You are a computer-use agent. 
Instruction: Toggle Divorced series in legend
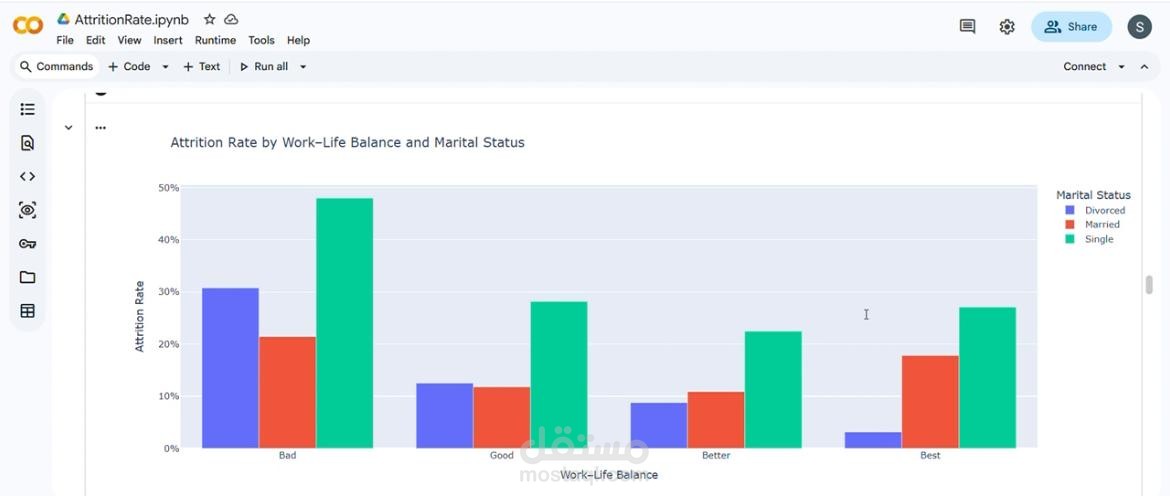click(x=1095, y=210)
